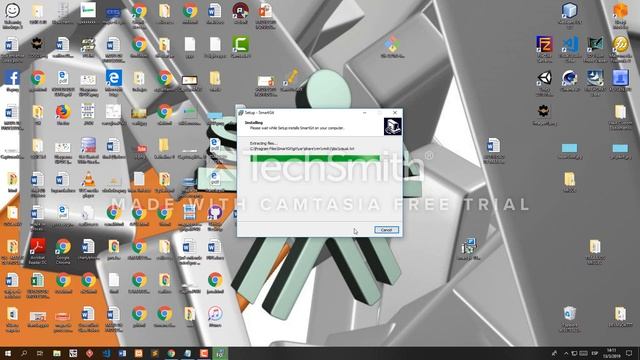640x360 pixels.
Task: Open Task View from the taskbar
Action: click(40, 353)
